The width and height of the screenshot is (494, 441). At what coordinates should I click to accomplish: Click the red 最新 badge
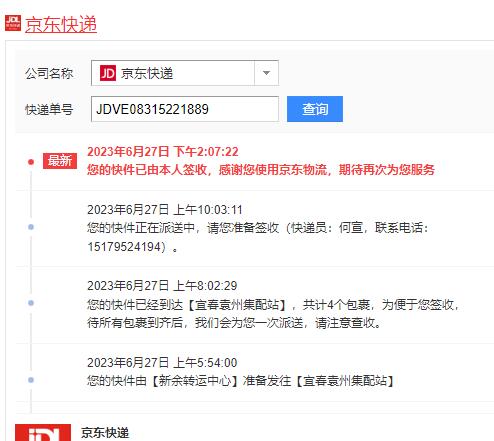pyautogui.click(x=60, y=161)
